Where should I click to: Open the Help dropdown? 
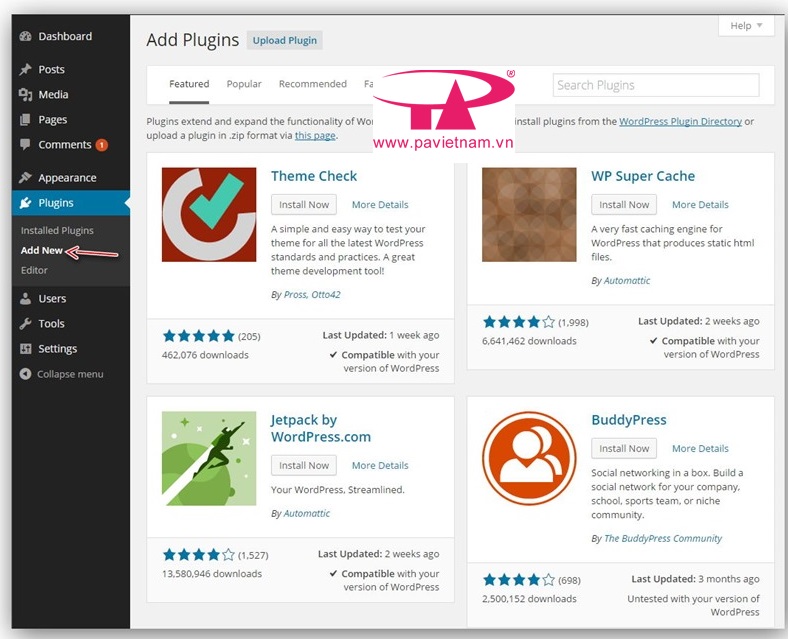[746, 26]
